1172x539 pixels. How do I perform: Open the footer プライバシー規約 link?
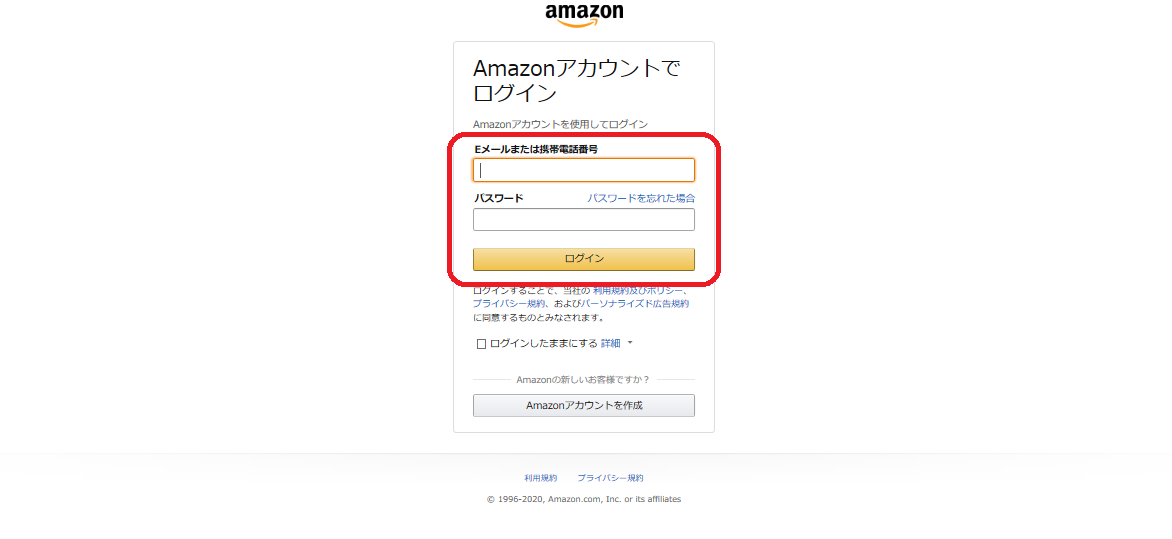(610, 478)
